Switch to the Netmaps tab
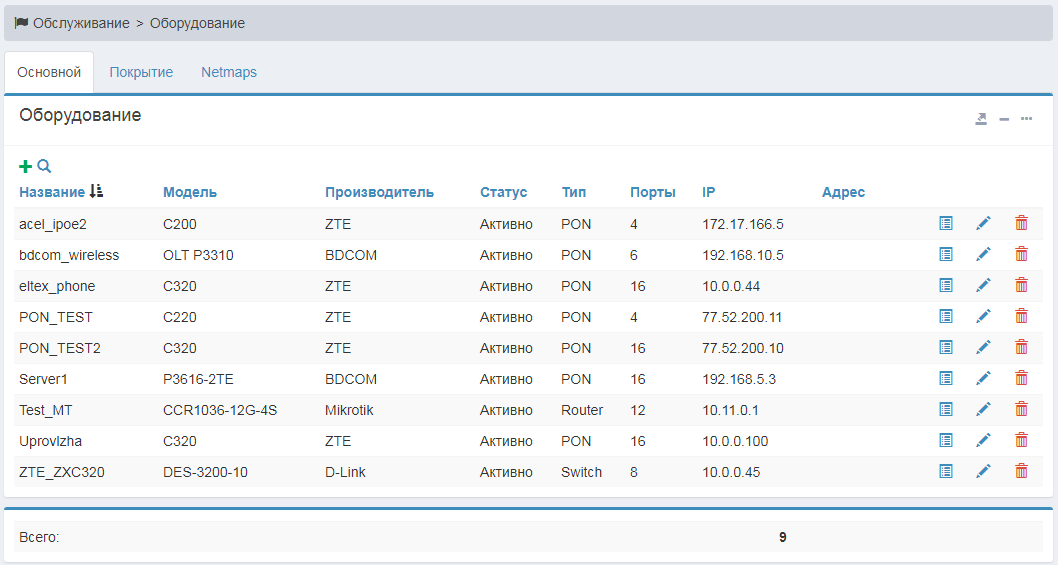The width and height of the screenshot is (1058, 565). 229,72
